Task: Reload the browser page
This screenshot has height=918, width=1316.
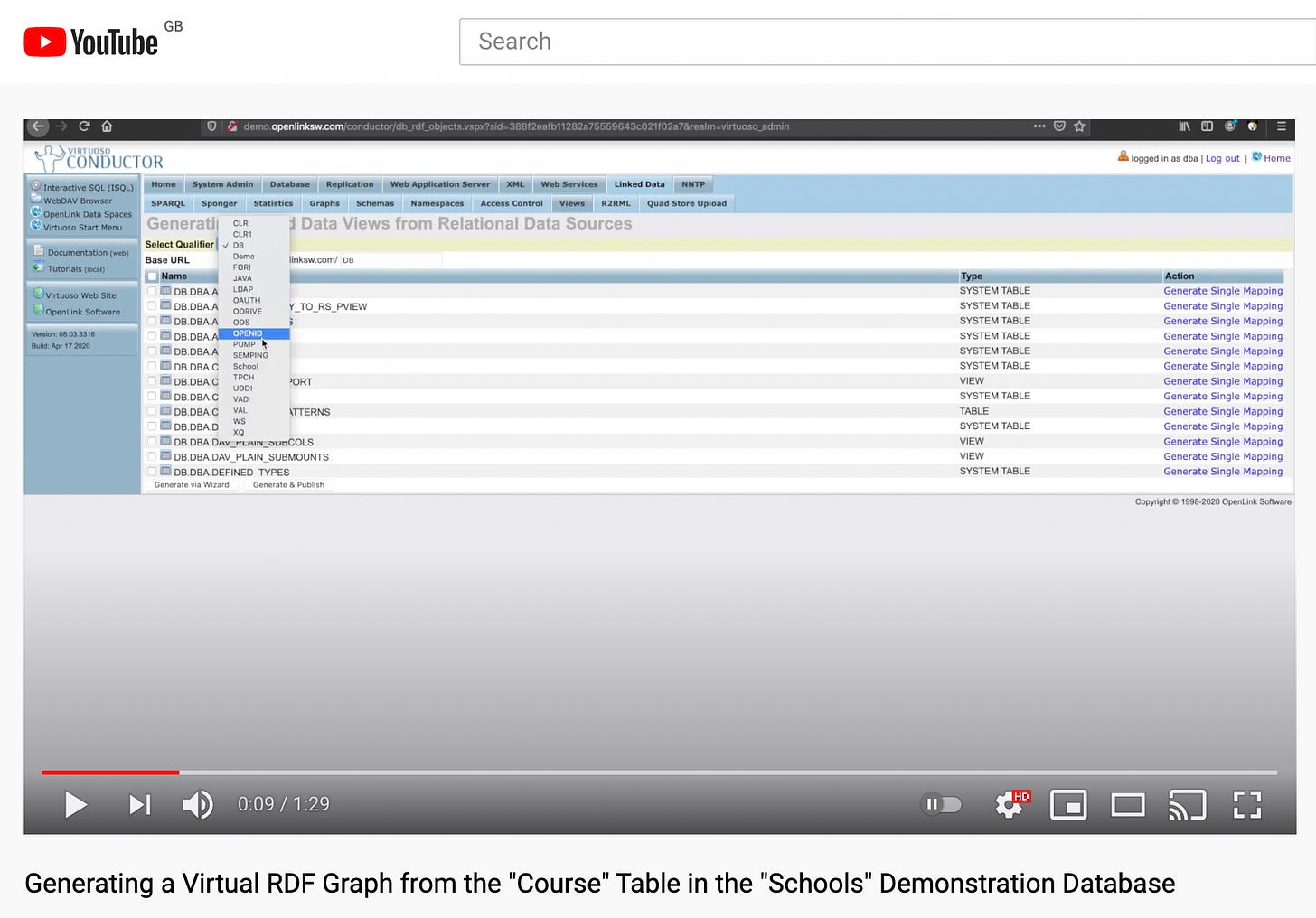Action: [84, 126]
